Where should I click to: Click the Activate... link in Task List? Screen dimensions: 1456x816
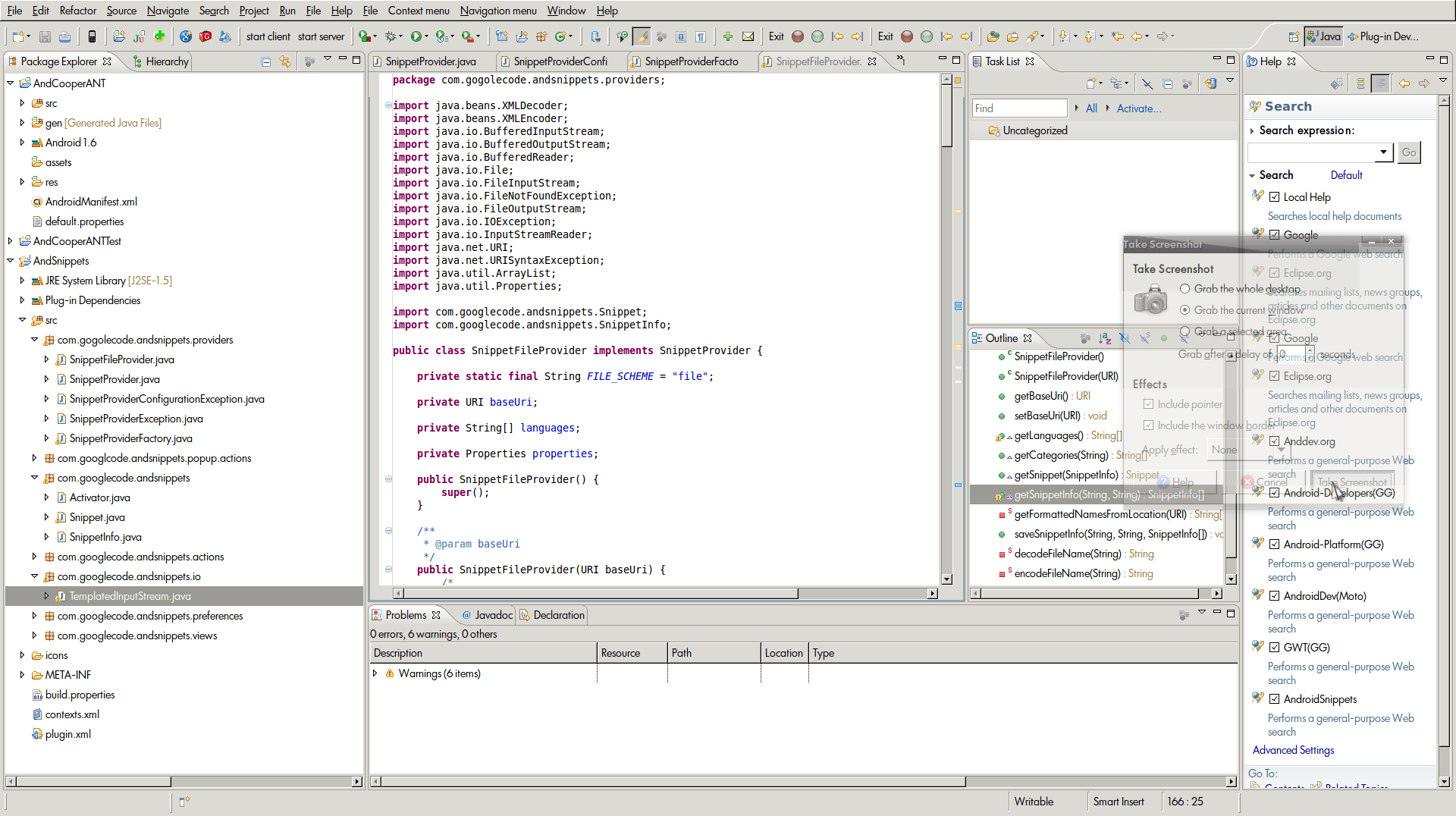pyautogui.click(x=1138, y=108)
